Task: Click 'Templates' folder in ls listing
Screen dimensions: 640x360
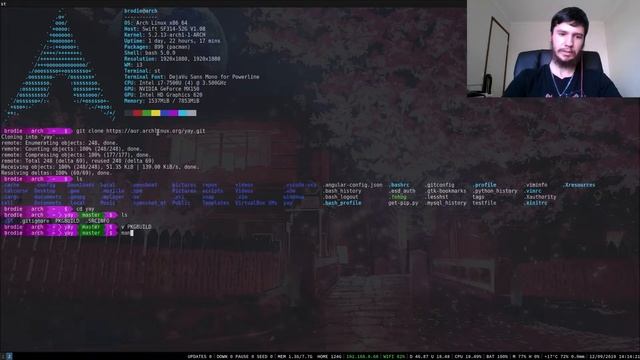Action: click(216, 203)
